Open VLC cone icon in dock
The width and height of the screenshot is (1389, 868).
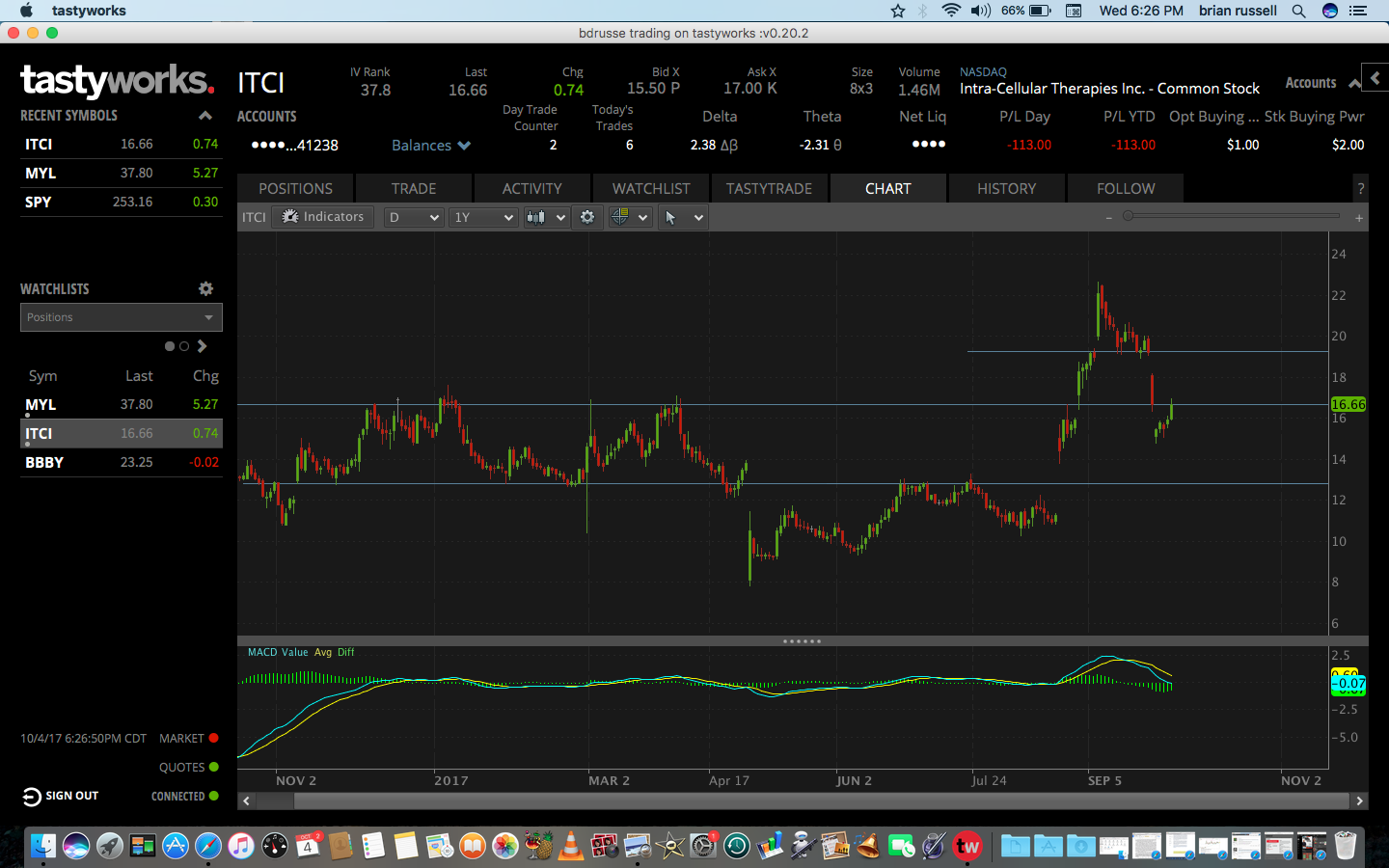pyautogui.click(x=571, y=846)
